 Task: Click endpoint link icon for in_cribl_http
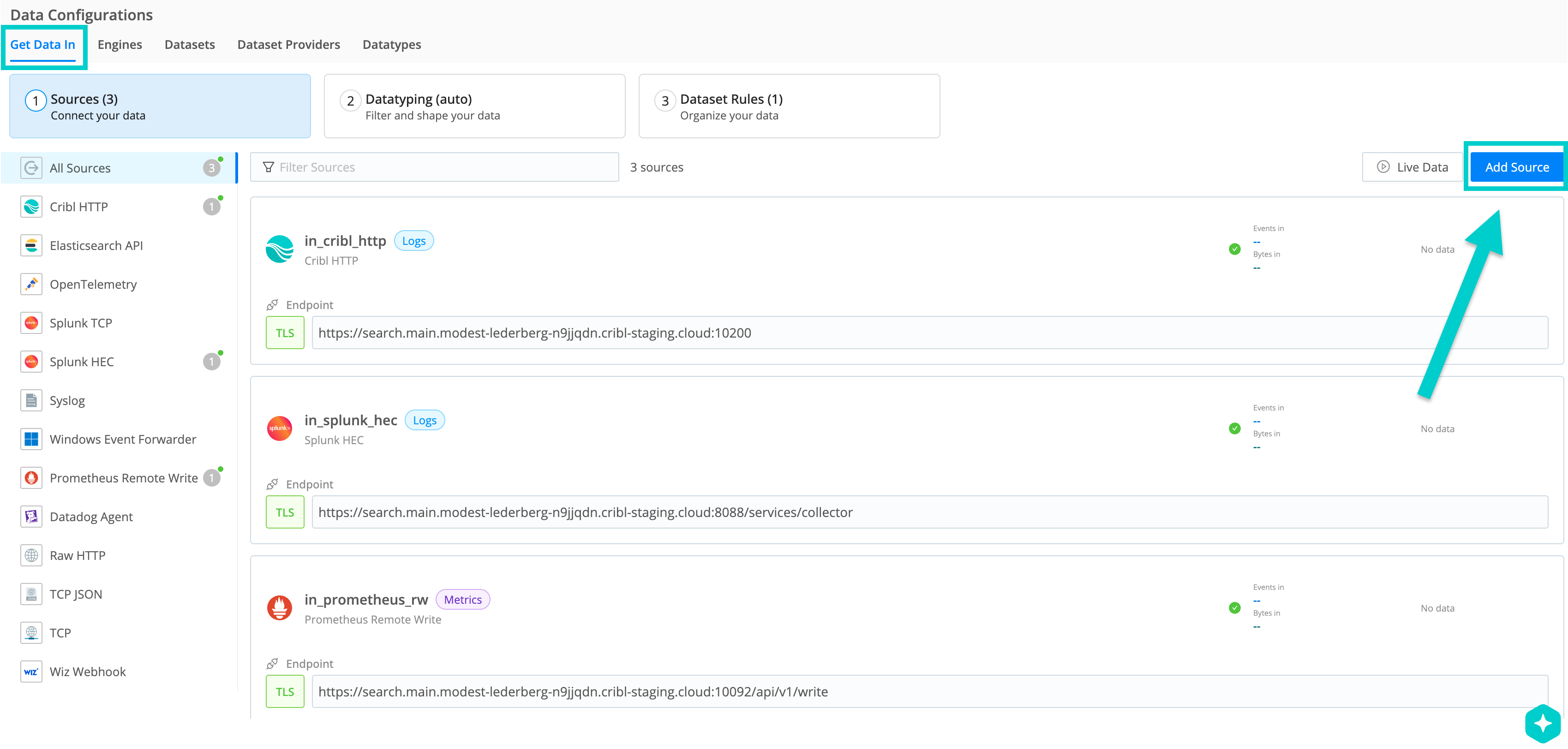coord(272,305)
